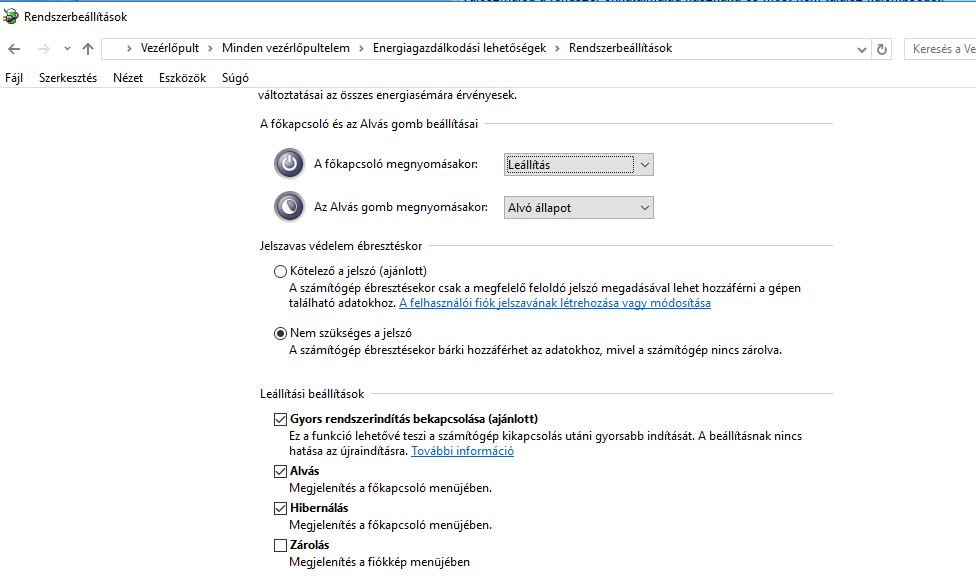Expand chevron after Minden vezérlőpultelem
This screenshot has height=585, width=976.
pos(361,49)
